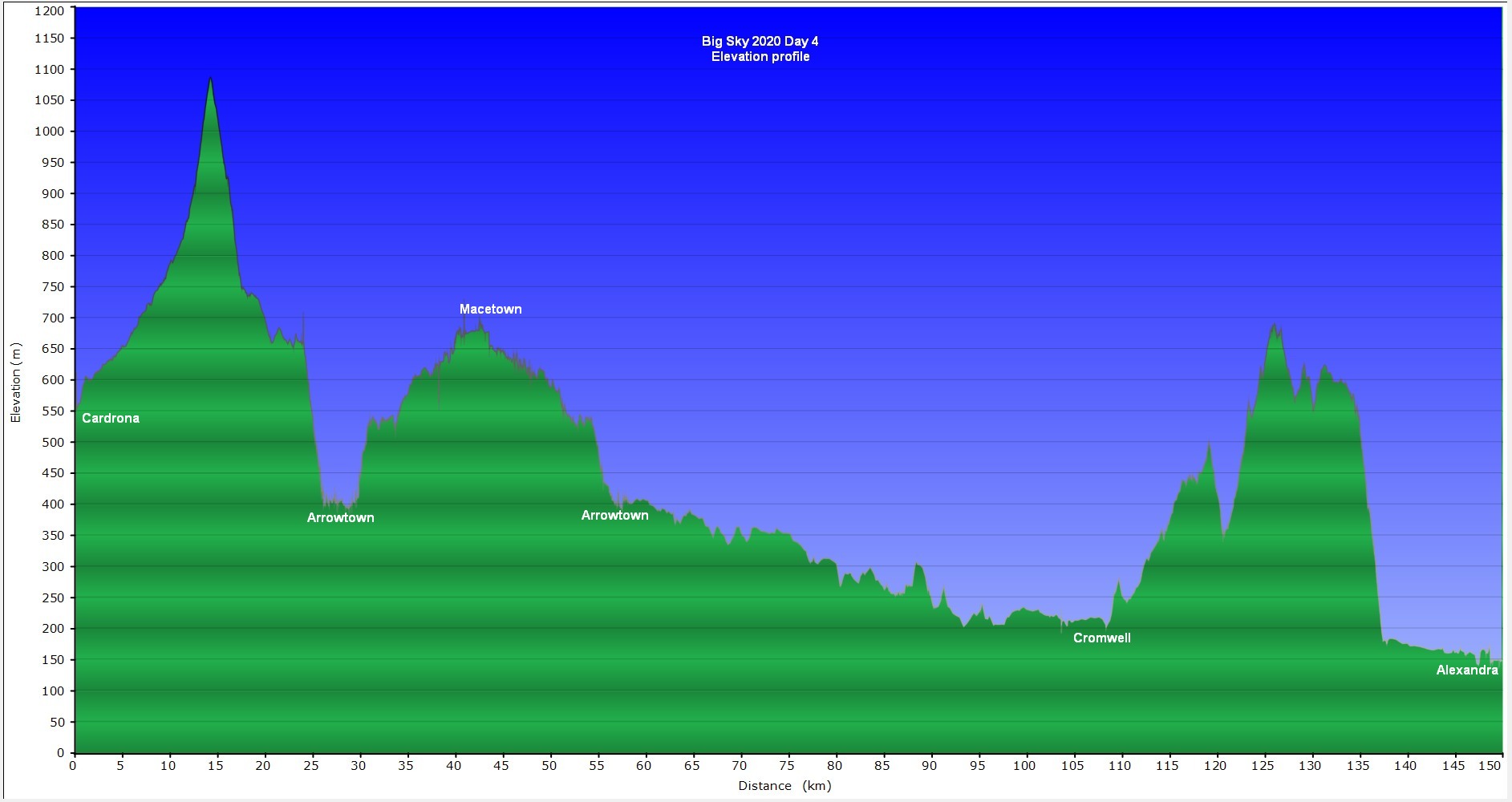Click the chart title Big Sky 2020 Day 4
The image size is (1512, 802).
point(760,41)
